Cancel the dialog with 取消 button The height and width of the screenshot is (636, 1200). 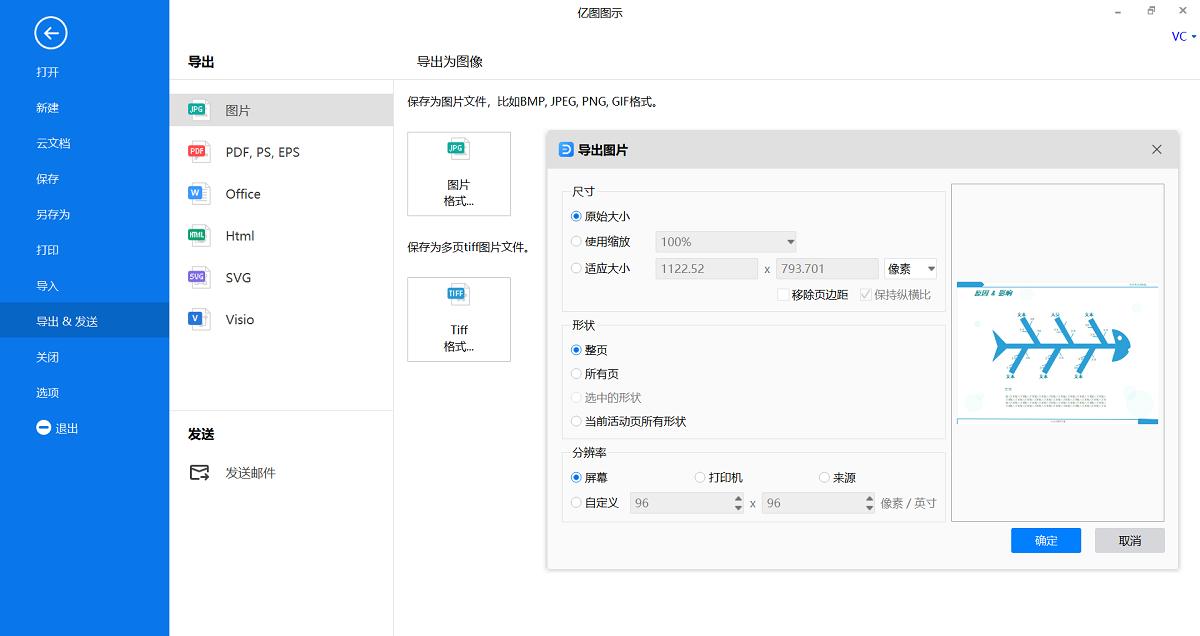tap(1129, 540)
